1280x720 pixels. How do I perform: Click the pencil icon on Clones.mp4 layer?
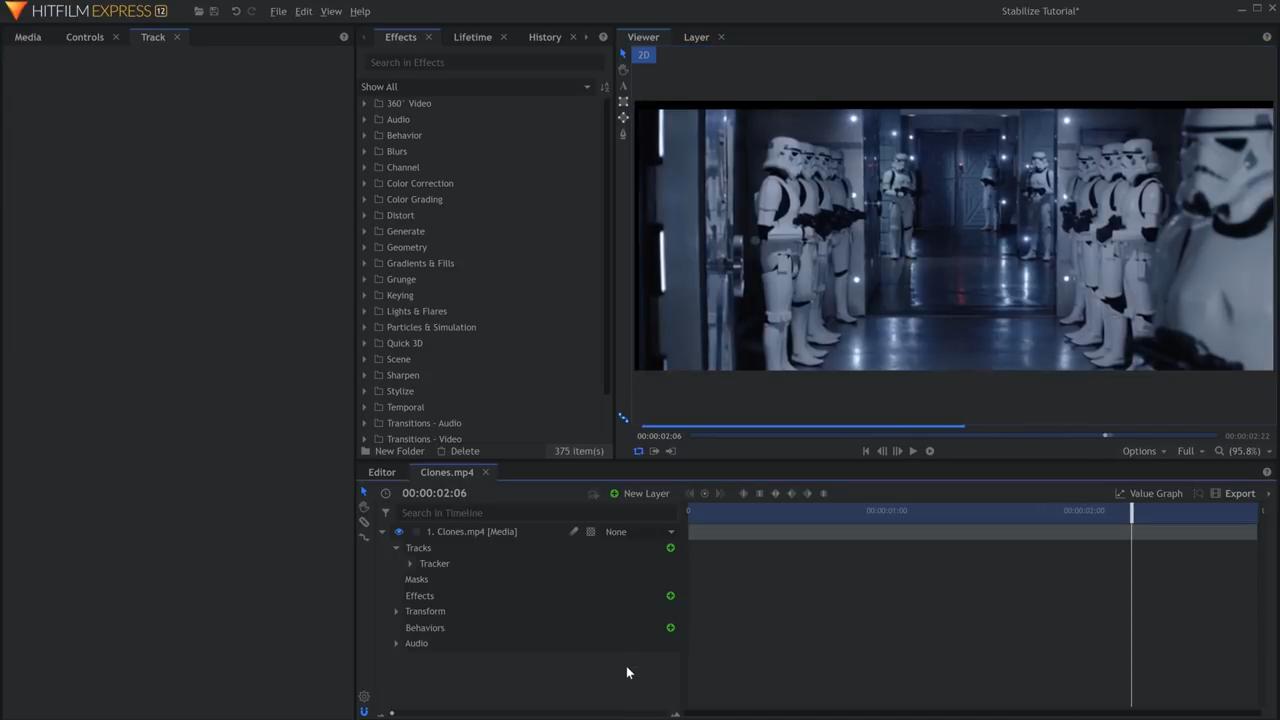point(574,532)
